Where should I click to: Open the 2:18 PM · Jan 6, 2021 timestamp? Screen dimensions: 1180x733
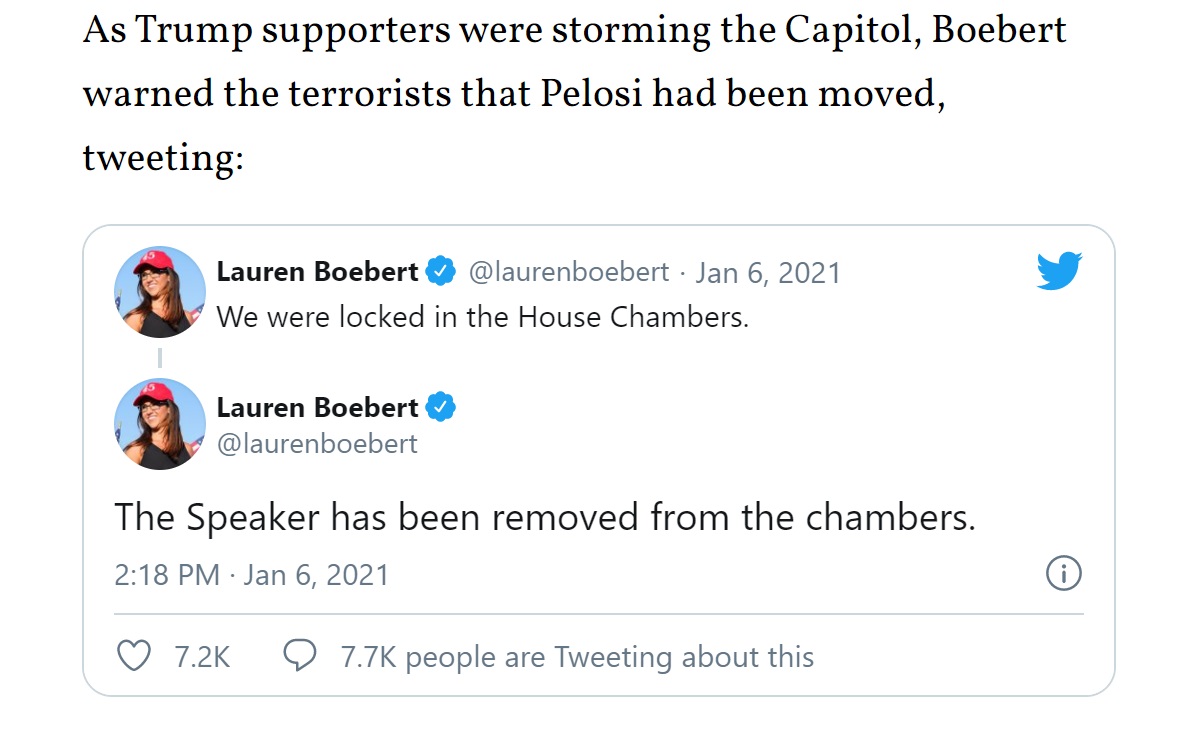tap(251, 575)
